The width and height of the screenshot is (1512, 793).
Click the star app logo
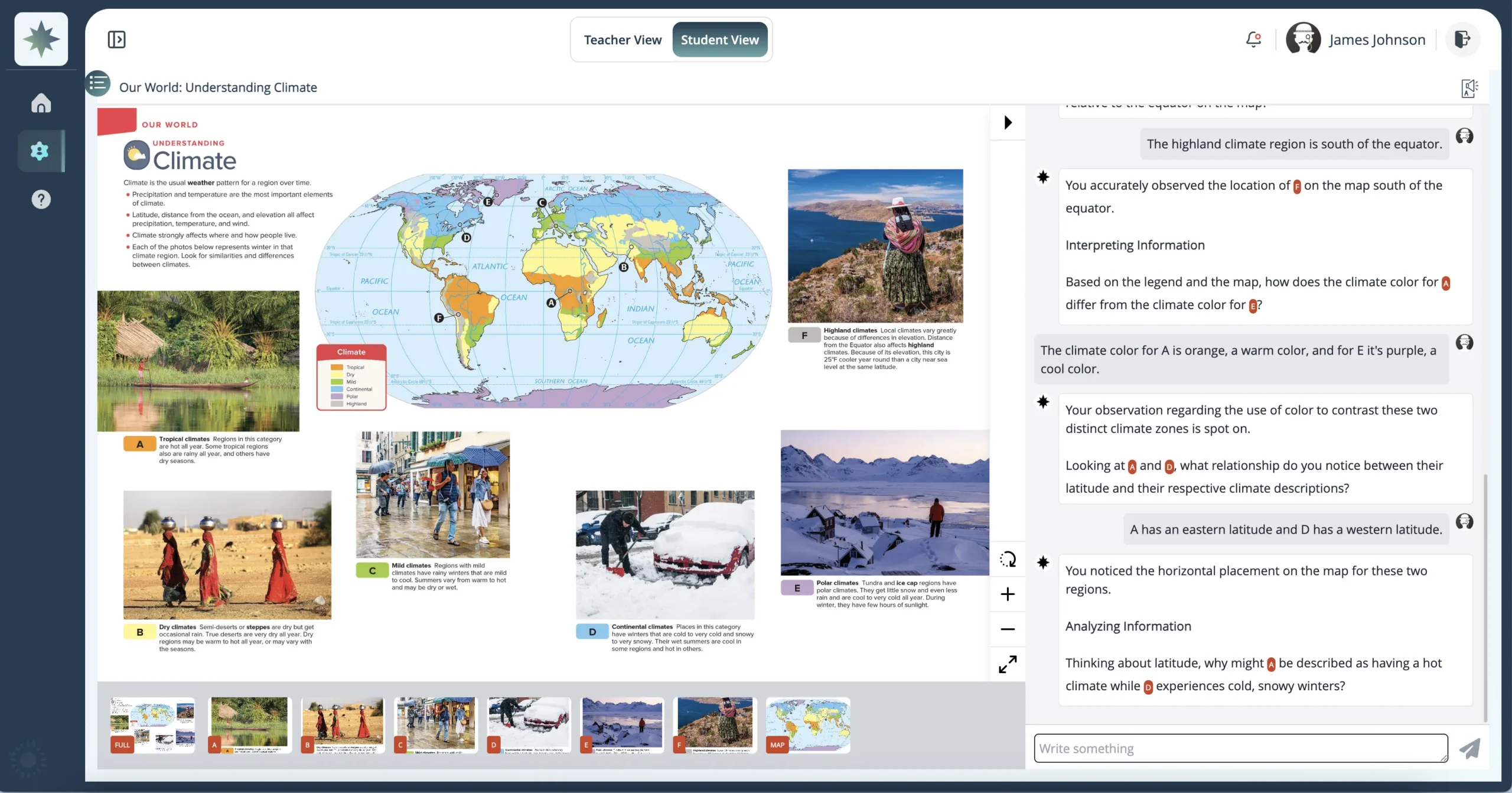(x=41, y=39)
